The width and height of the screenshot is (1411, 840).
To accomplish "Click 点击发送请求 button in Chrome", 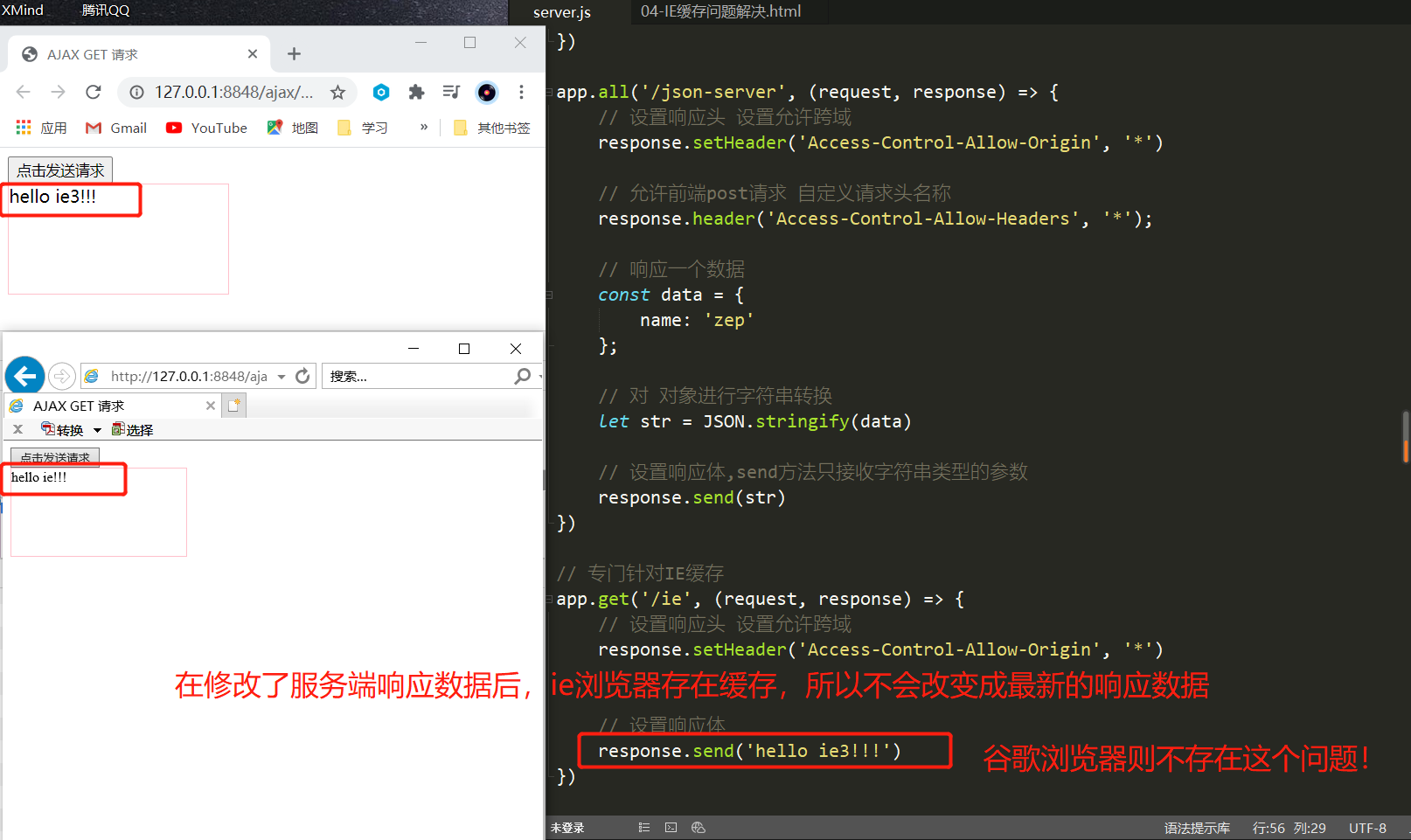I will click(x=60, y=170).
